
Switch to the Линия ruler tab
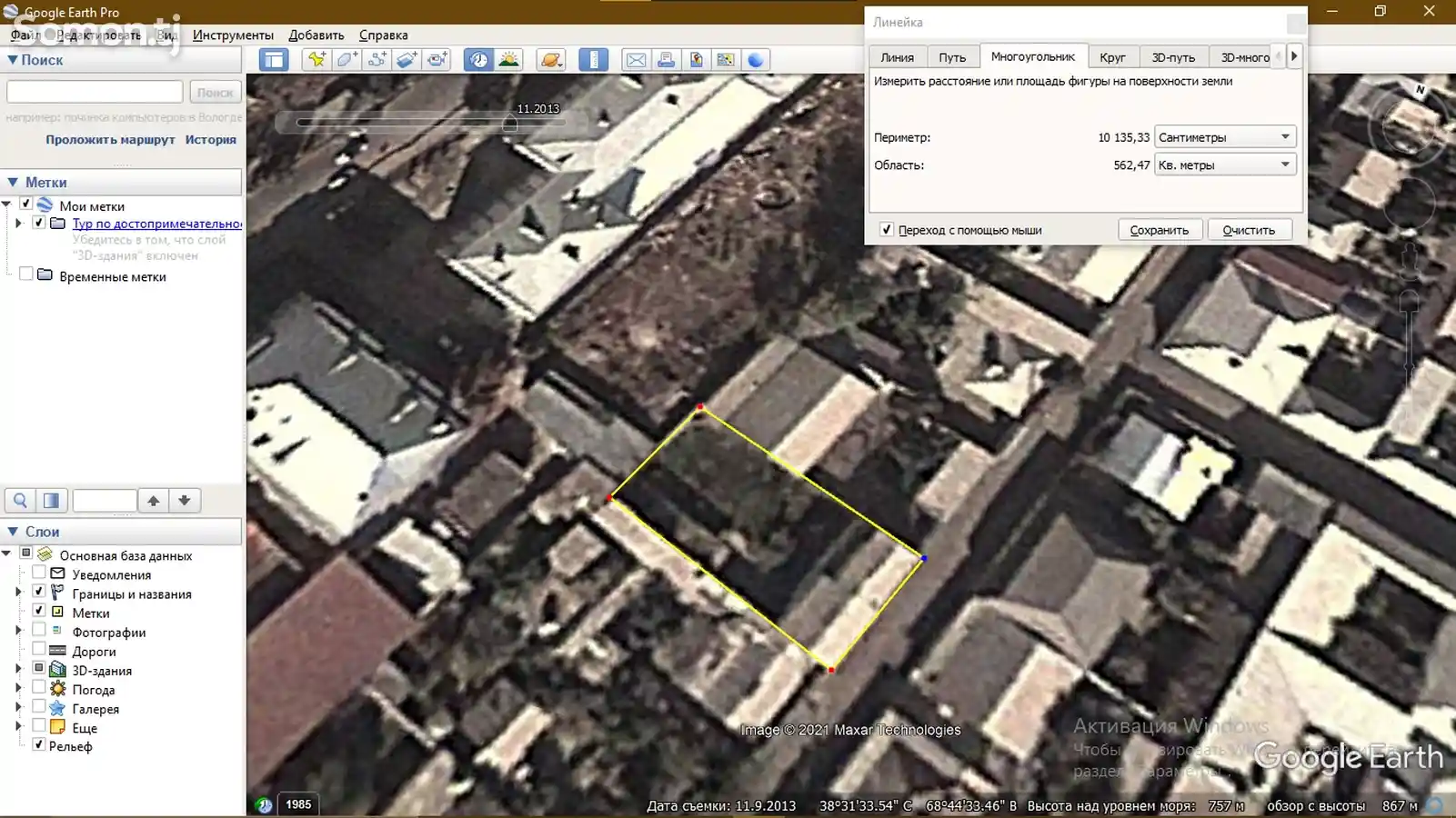(x=897, y=56)
